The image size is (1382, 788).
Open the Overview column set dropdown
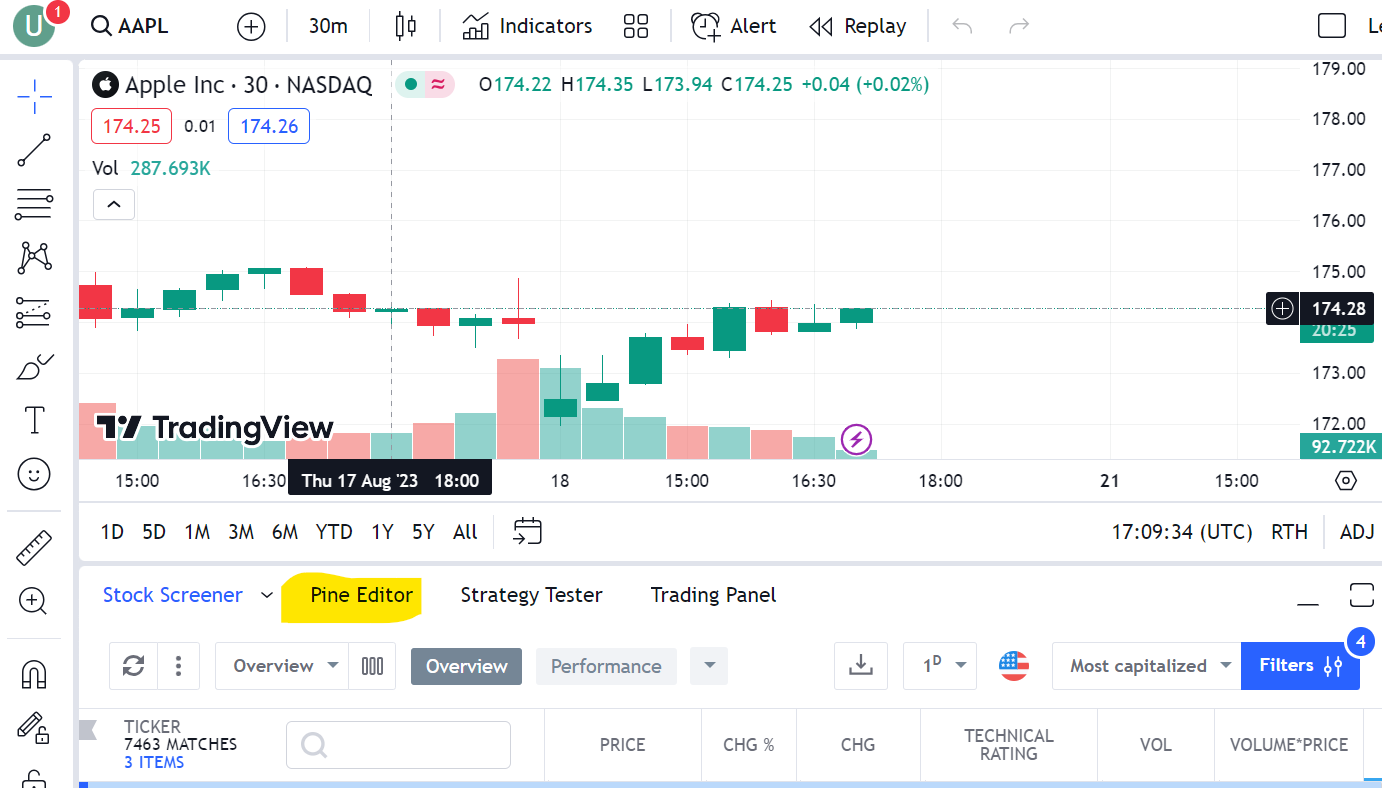click(282, 666)
